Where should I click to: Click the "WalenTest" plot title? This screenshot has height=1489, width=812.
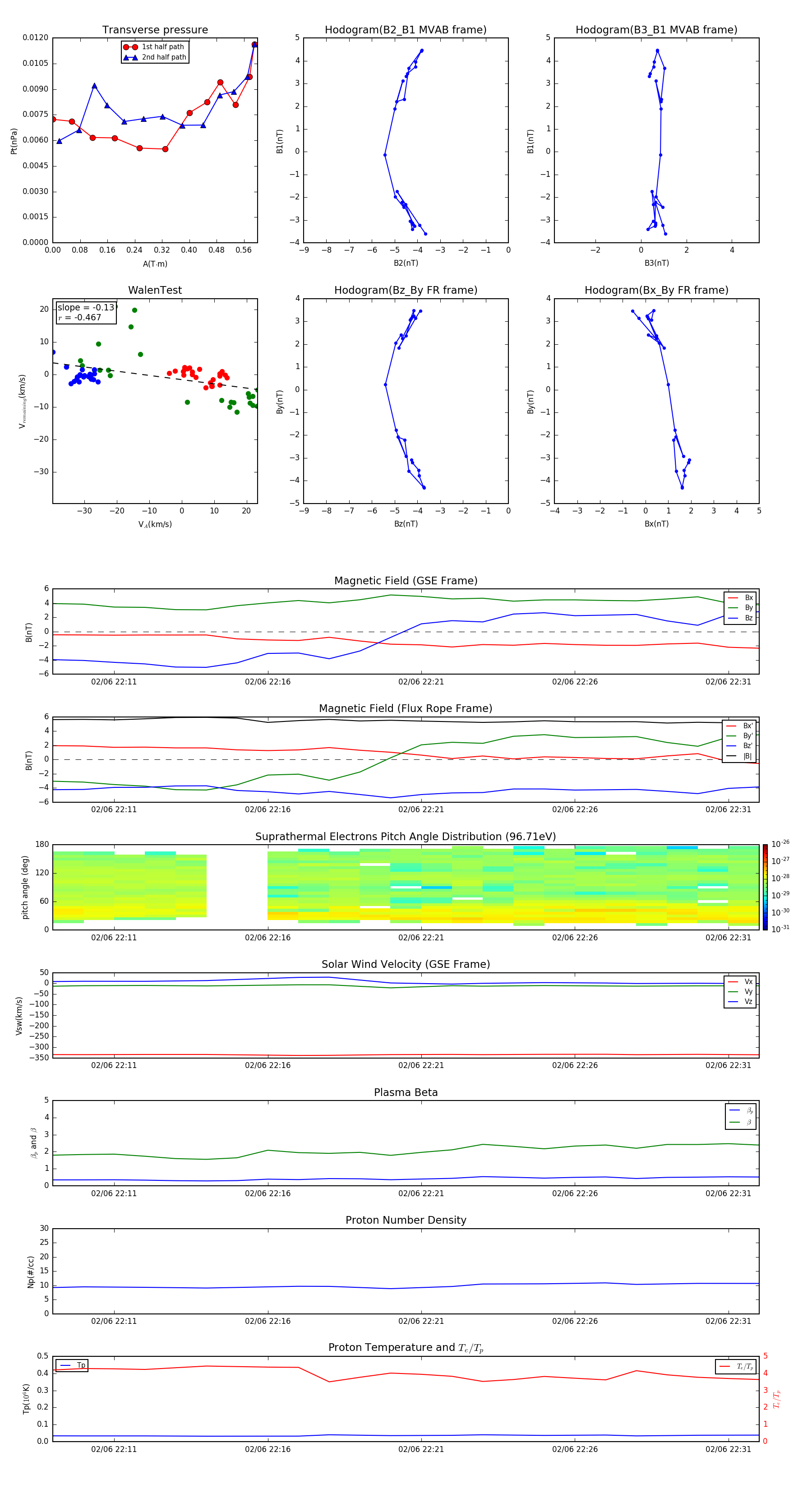point(155,290)
